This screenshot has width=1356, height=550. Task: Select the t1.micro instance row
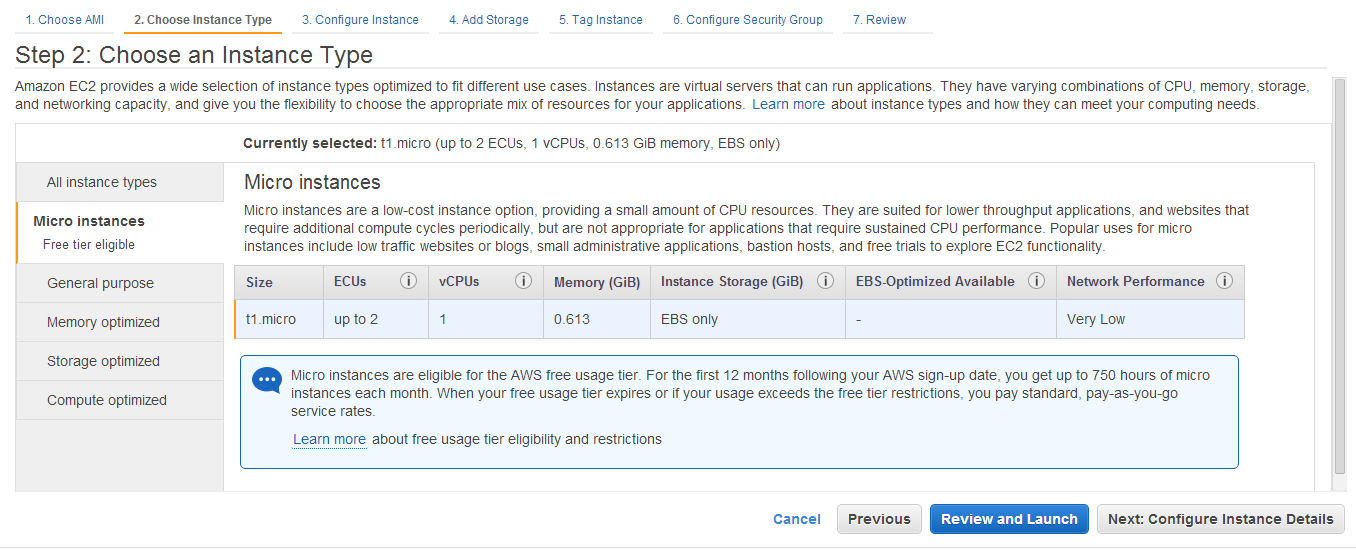pyautogui.click(x=739, y=320)
